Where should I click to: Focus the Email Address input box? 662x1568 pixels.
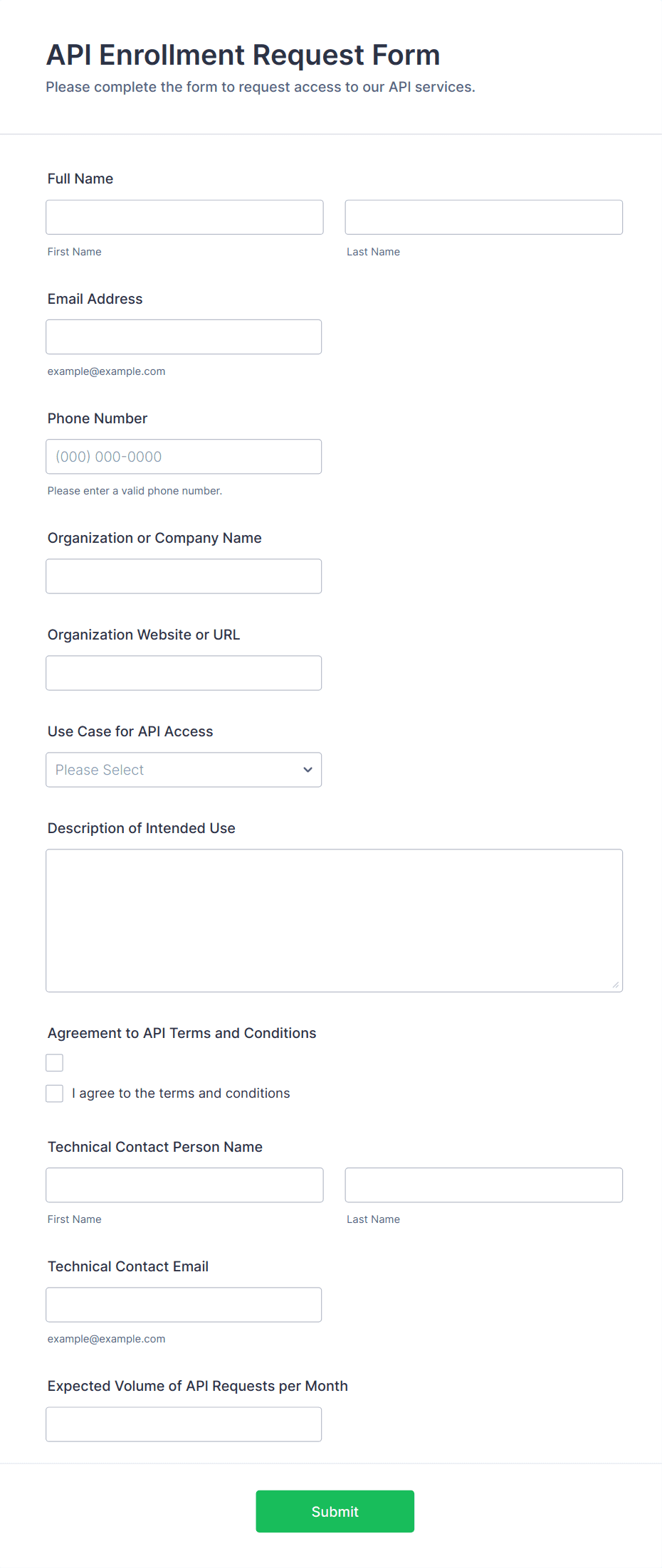[x=184, y=337]
